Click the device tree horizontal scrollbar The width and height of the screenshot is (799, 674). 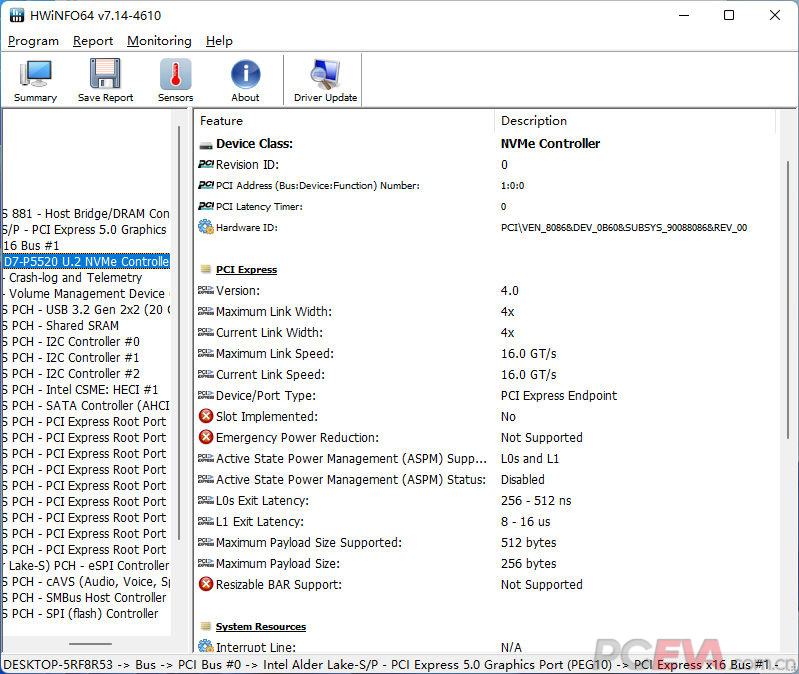90,644
